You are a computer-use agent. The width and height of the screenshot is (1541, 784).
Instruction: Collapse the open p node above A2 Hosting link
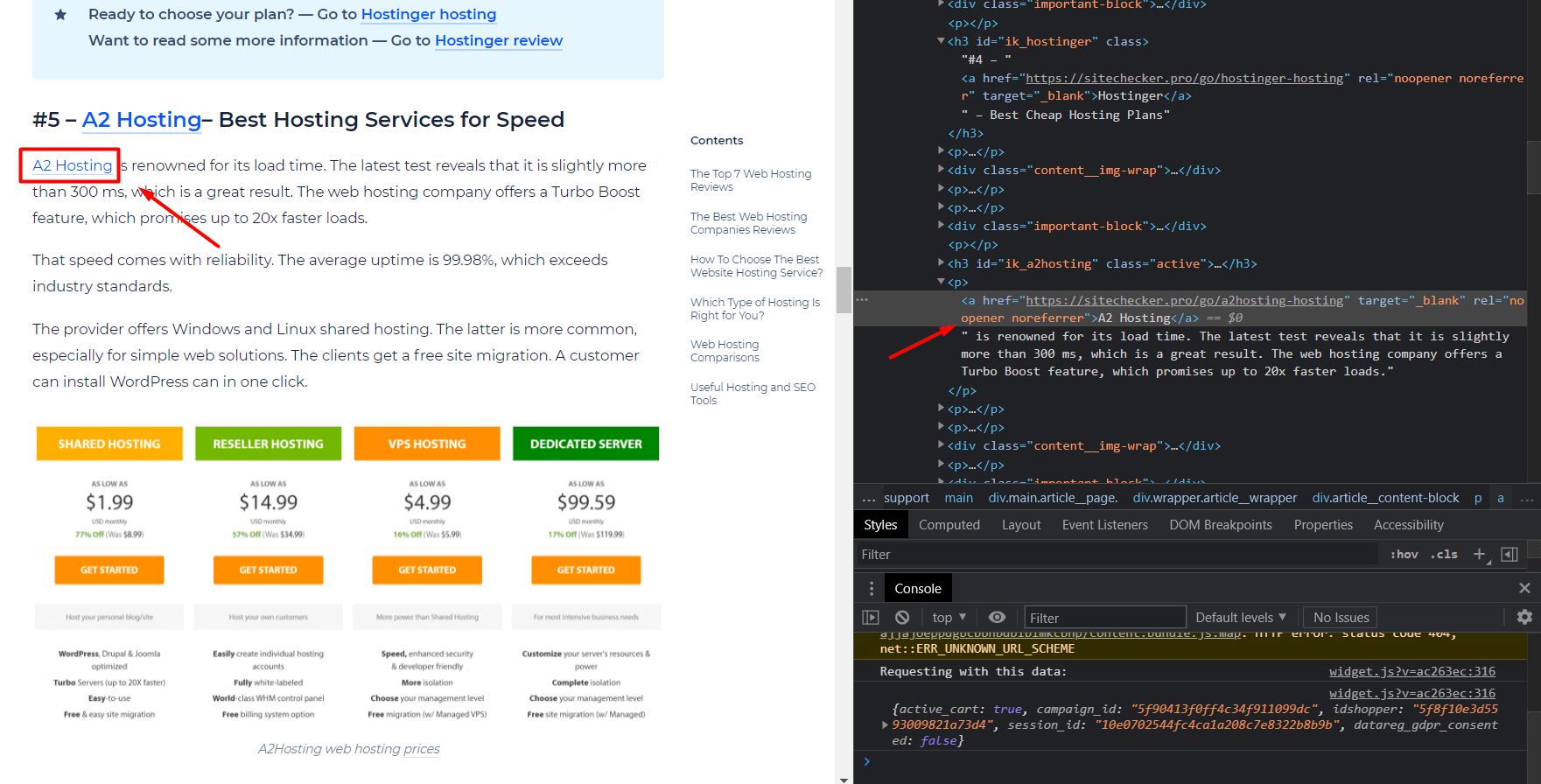[941, 282]
